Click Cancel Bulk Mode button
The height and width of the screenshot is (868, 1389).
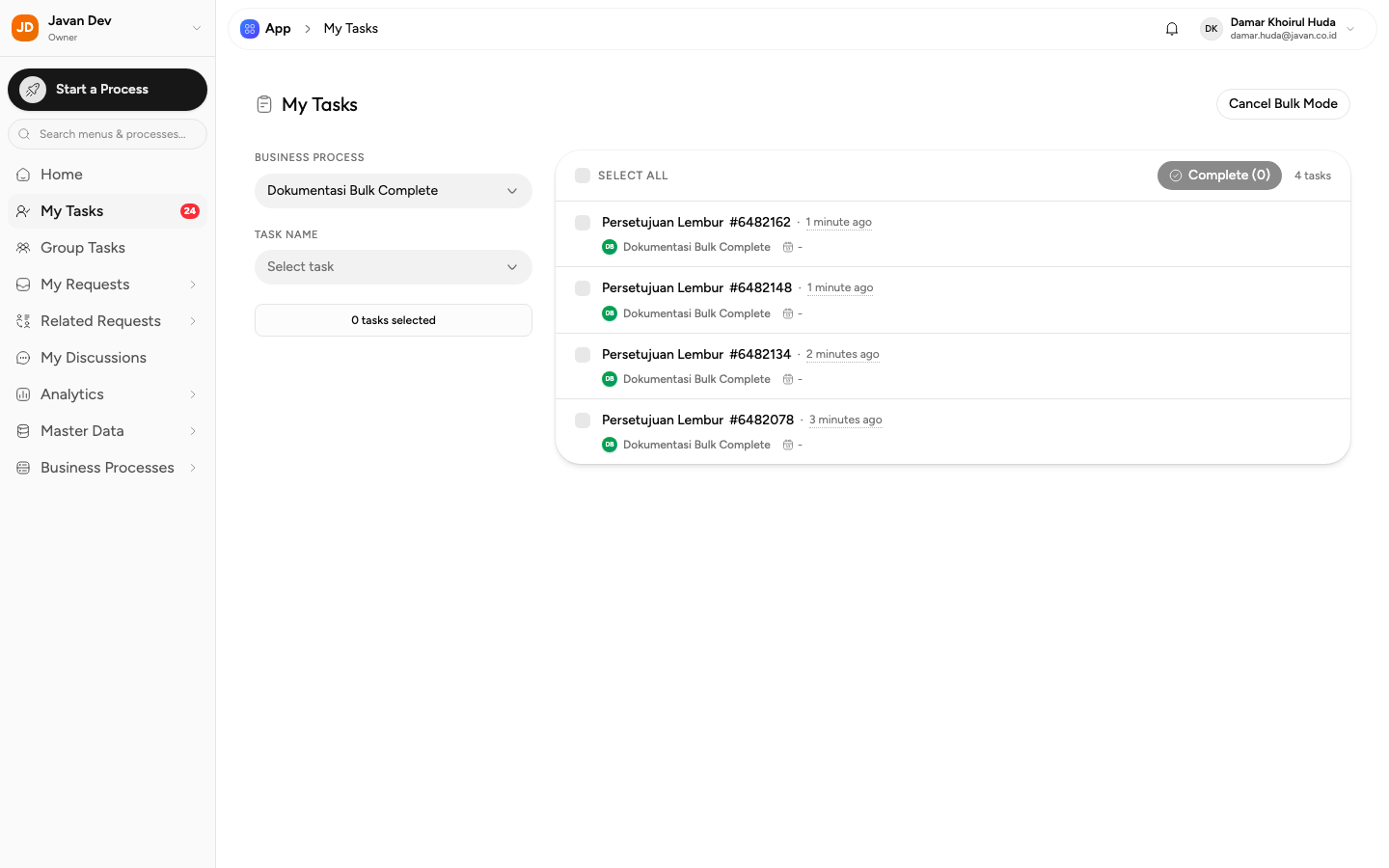click(x=1283, y=104)
